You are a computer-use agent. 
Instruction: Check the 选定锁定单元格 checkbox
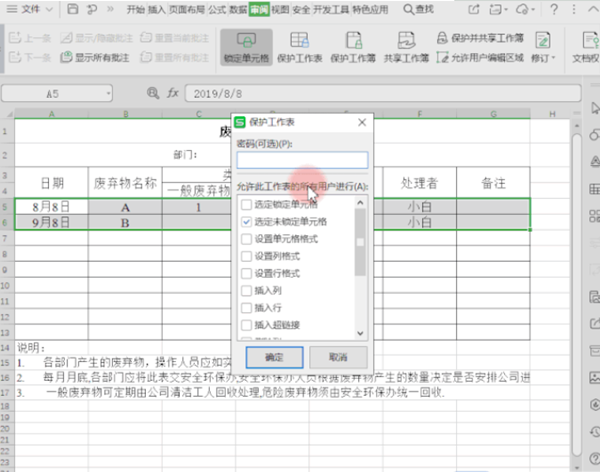point(246,203)
